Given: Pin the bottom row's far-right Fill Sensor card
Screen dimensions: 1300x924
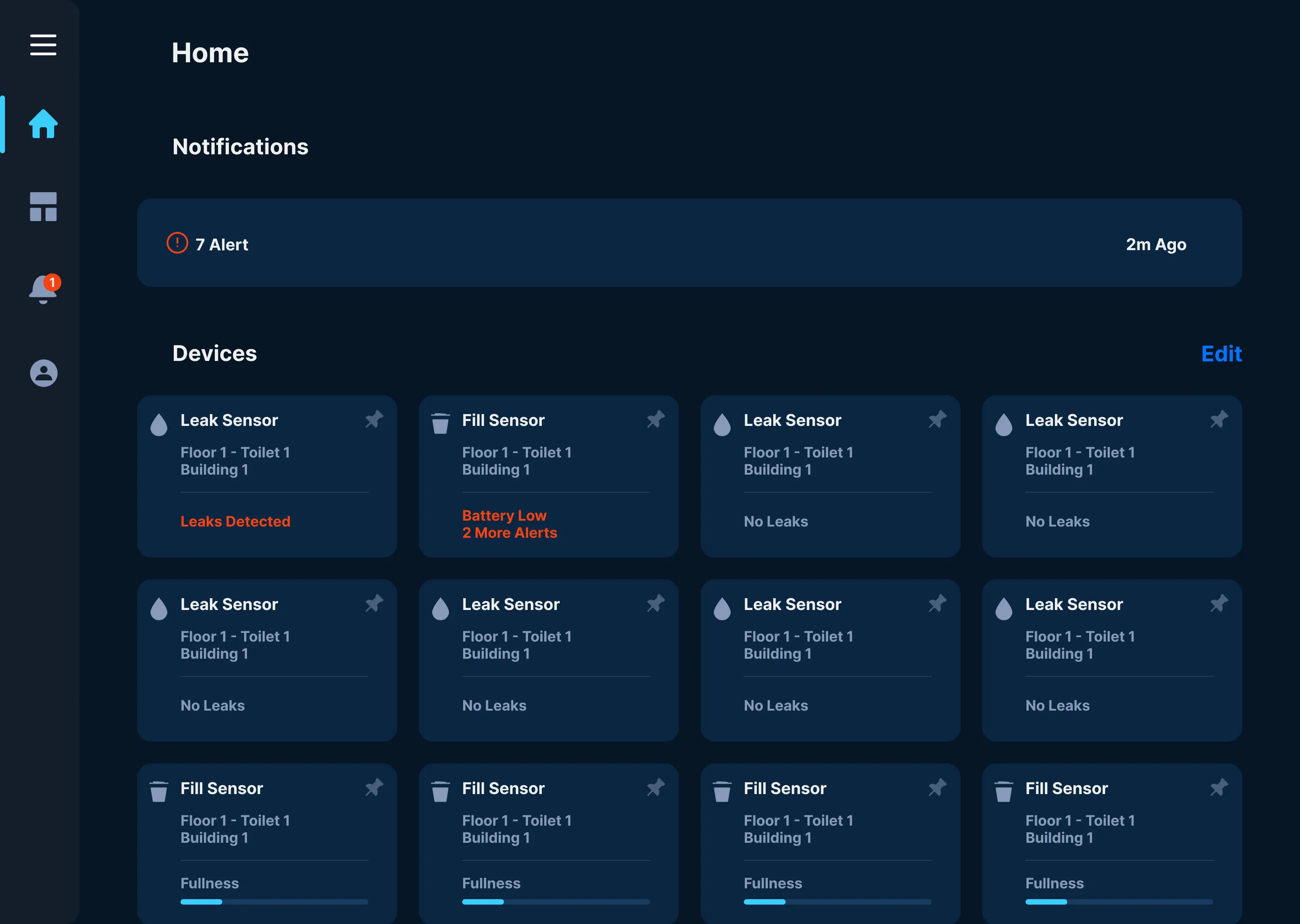Looking at the screenshot, I should [1219, 787].
